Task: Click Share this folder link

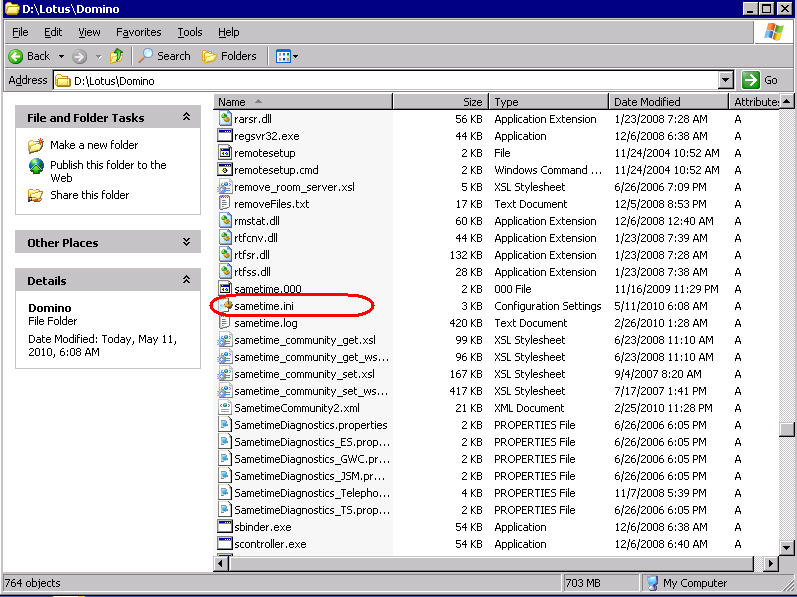Action: coord(89,195)
